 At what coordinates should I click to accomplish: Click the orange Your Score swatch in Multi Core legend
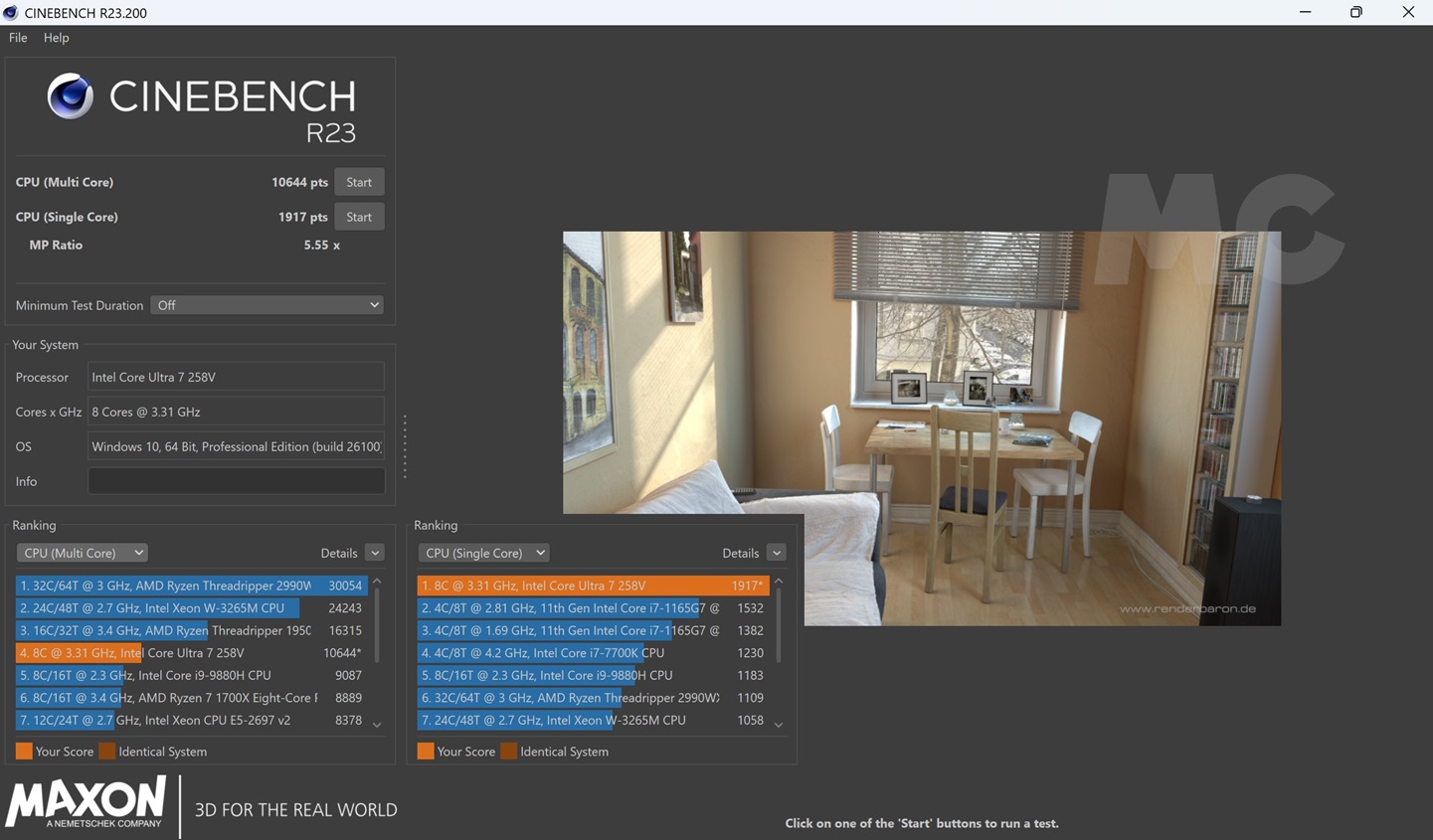coord(24,752)
